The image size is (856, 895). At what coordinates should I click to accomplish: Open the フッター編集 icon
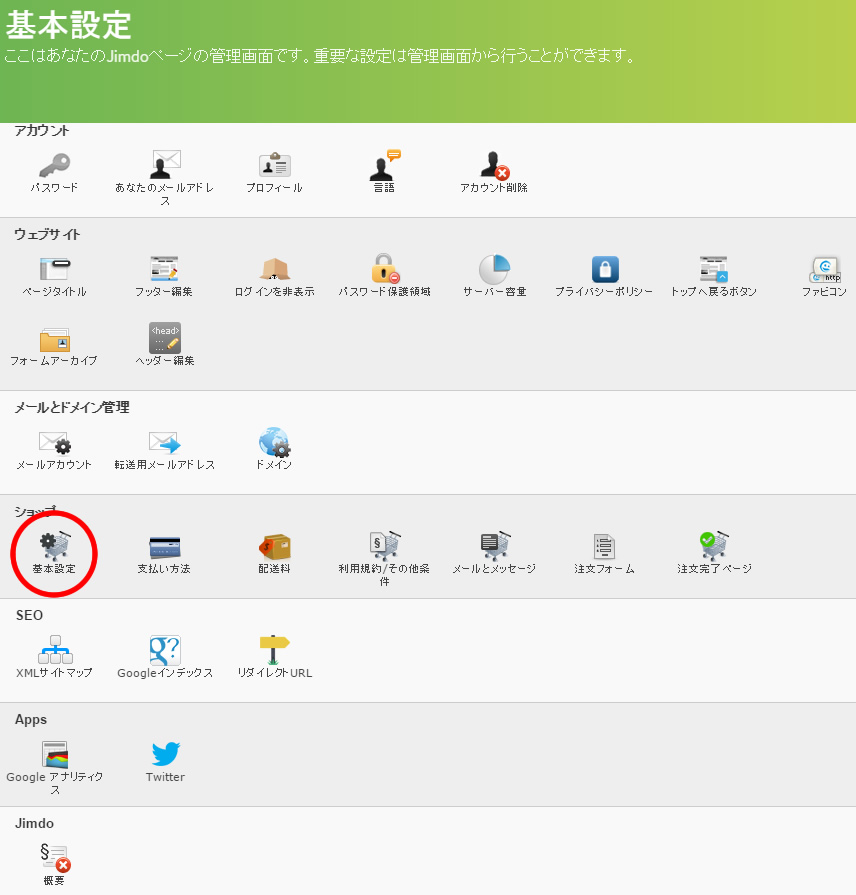(164, 269)
